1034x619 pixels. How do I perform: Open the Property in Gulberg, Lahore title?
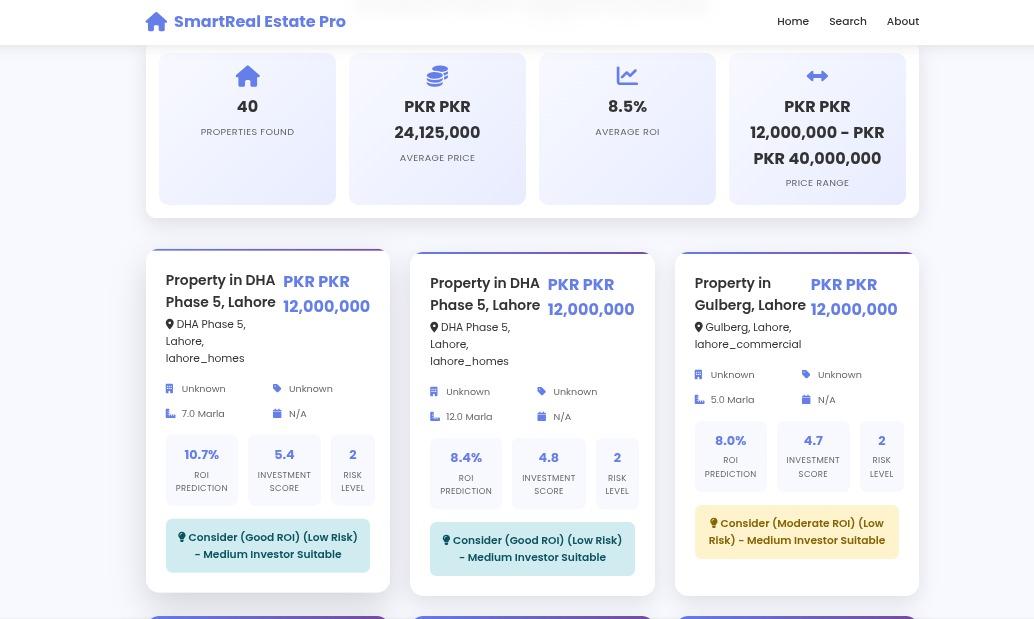point(749,294)
